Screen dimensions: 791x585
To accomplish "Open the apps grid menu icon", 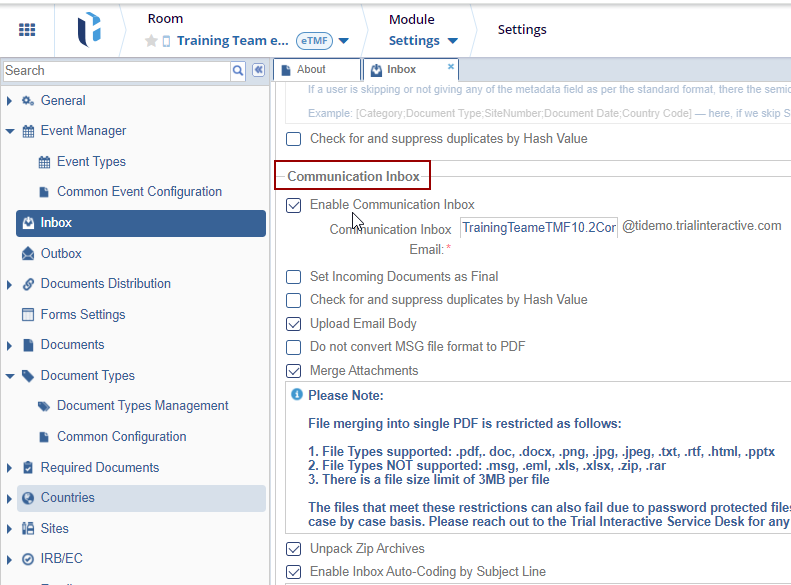I will pyautogui.click(x=28, y=30).
